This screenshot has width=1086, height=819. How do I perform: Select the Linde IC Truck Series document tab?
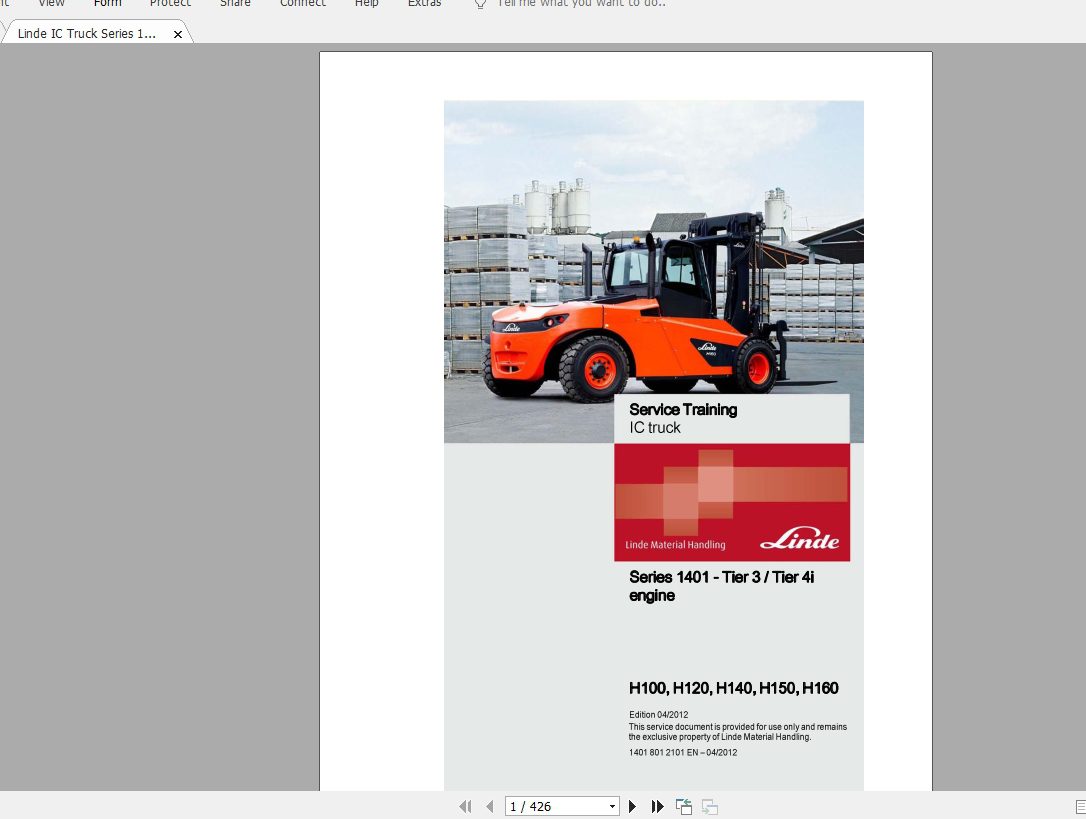pos(87,33)
